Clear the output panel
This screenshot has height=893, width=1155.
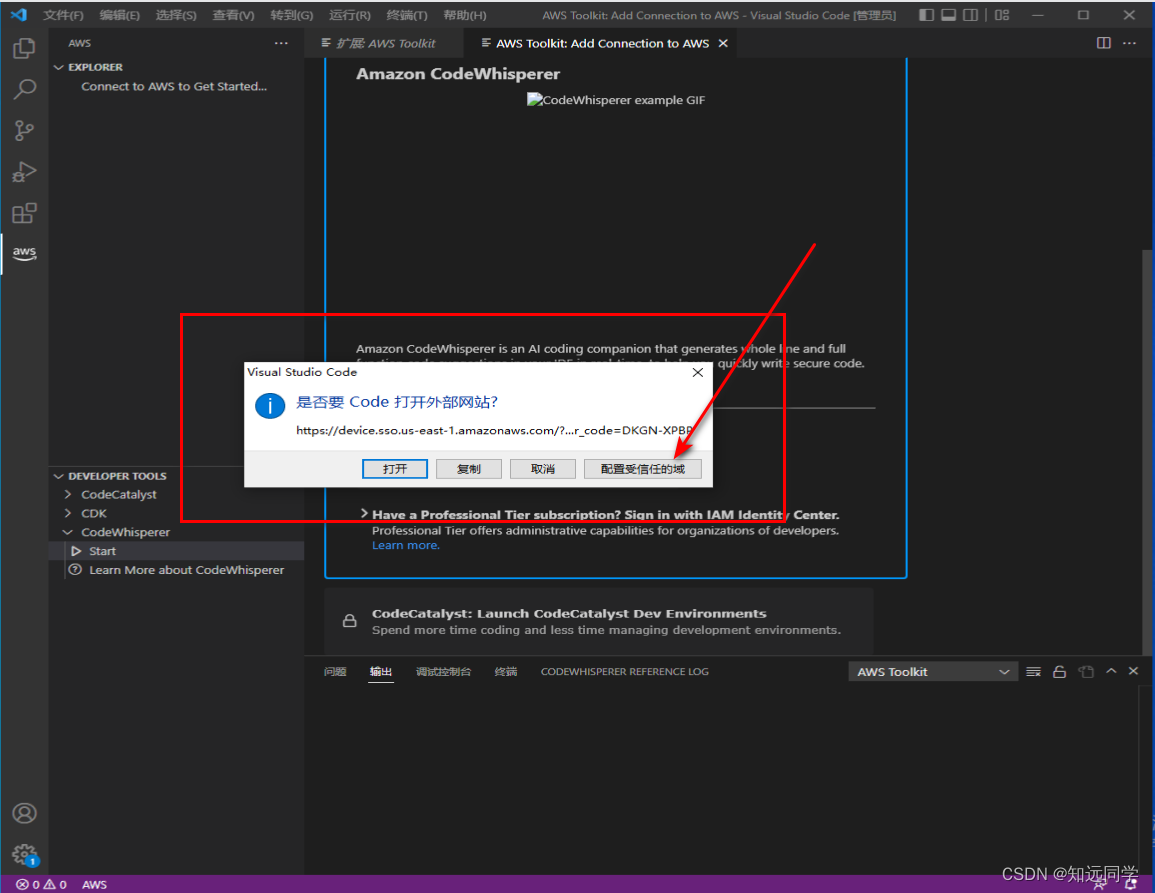click(1033, 672)
